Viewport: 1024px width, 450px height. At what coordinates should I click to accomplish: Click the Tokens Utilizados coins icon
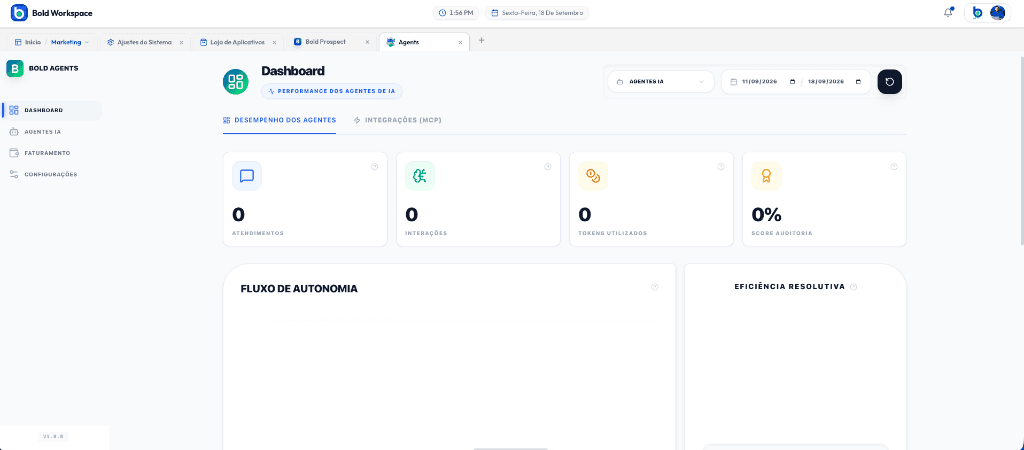pyautogui.click(x=593, y=176)
